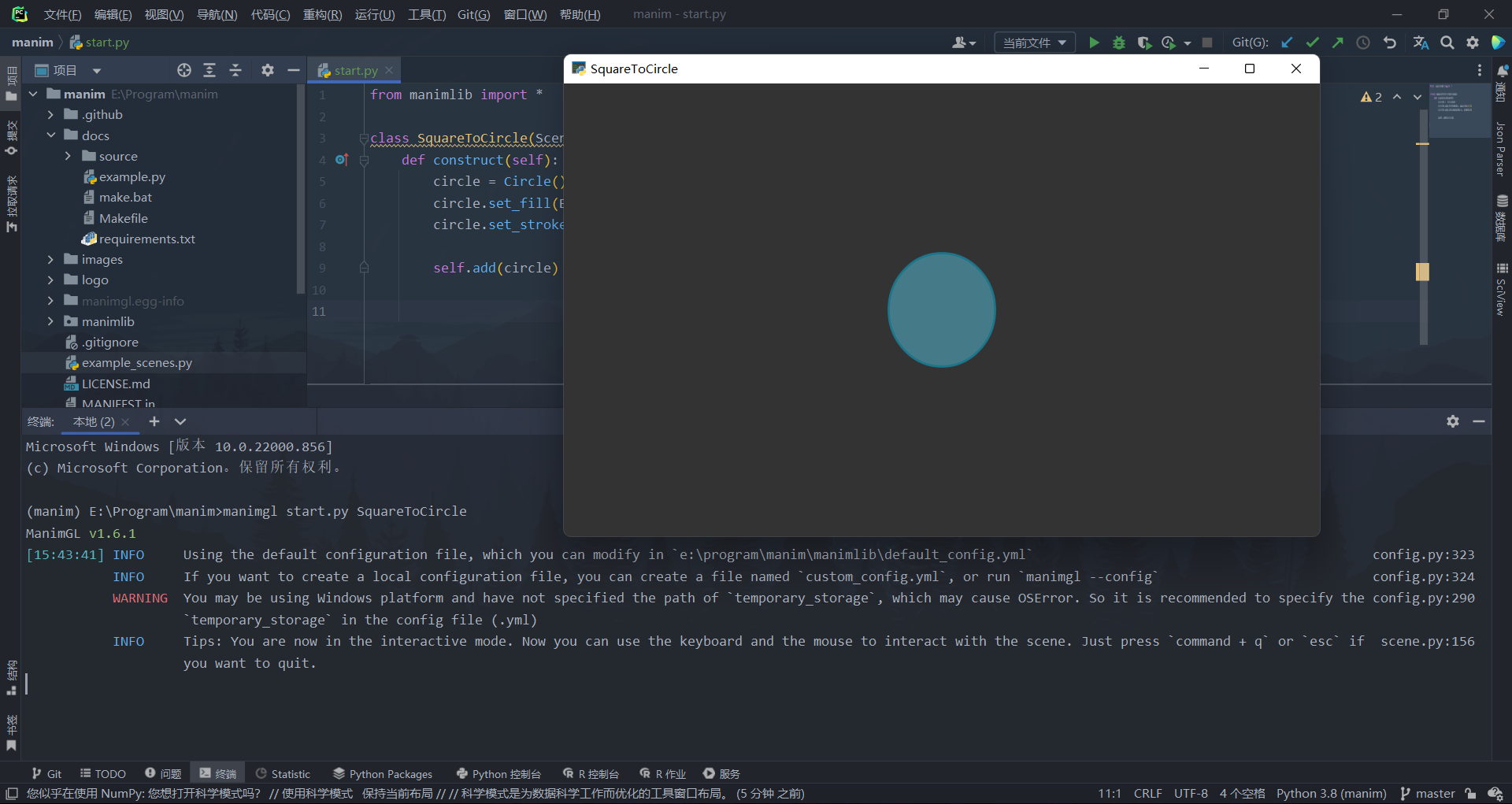Add a new terminal session tab
Viewport: 1512px width, 804px height.
pos(154,421)
